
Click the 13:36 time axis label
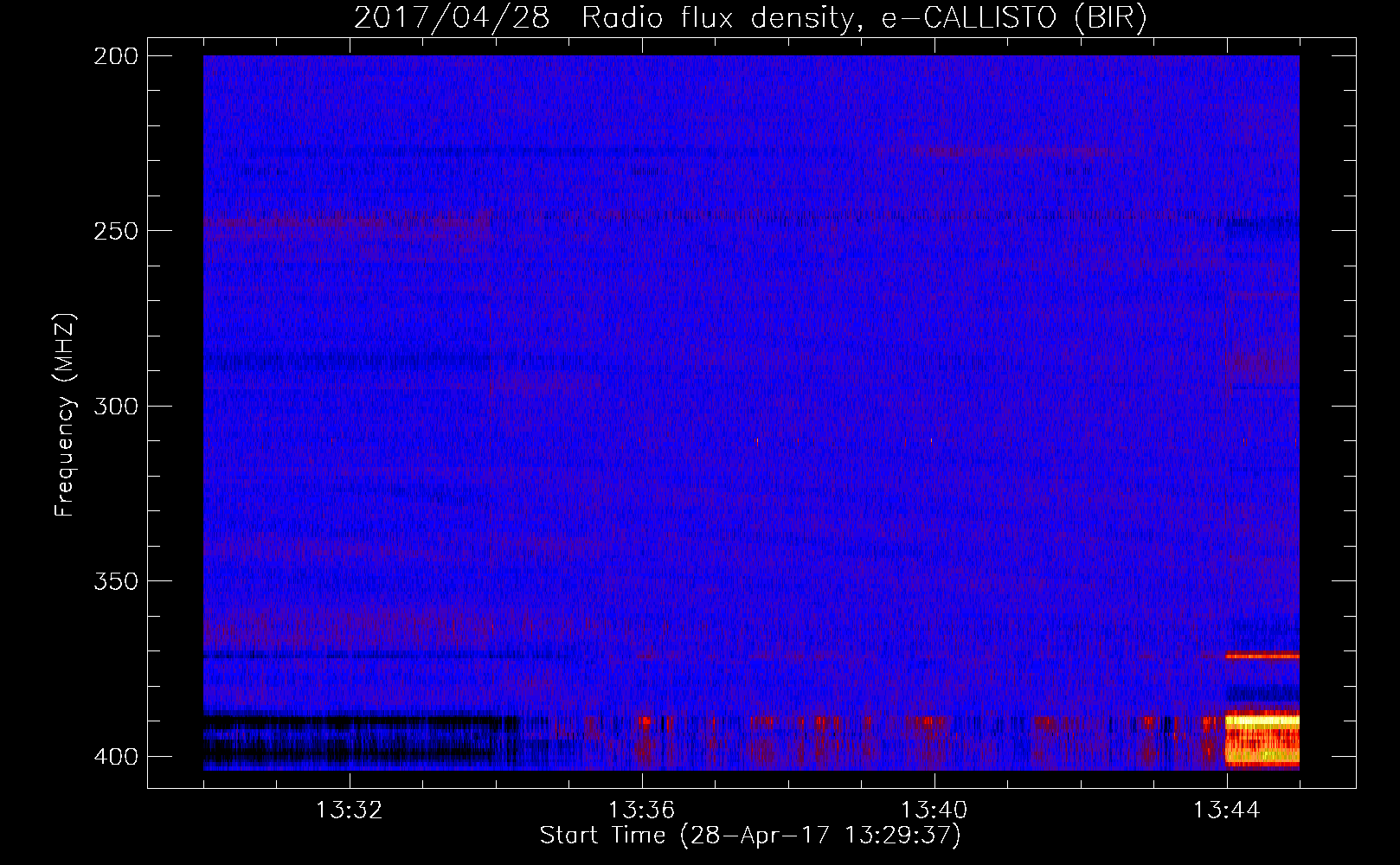pyautogui.click(x=641, y=811)
